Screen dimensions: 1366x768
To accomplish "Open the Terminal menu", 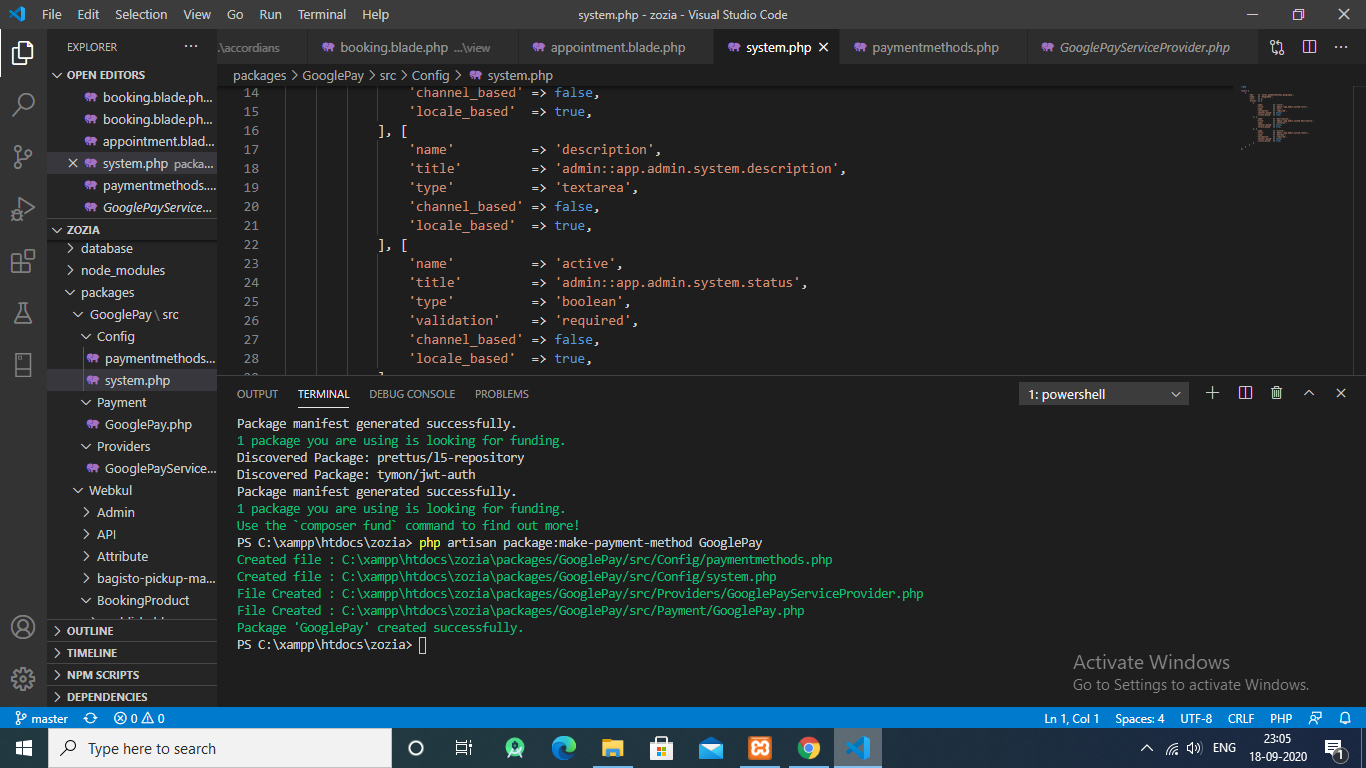I will tap(322, 14).
